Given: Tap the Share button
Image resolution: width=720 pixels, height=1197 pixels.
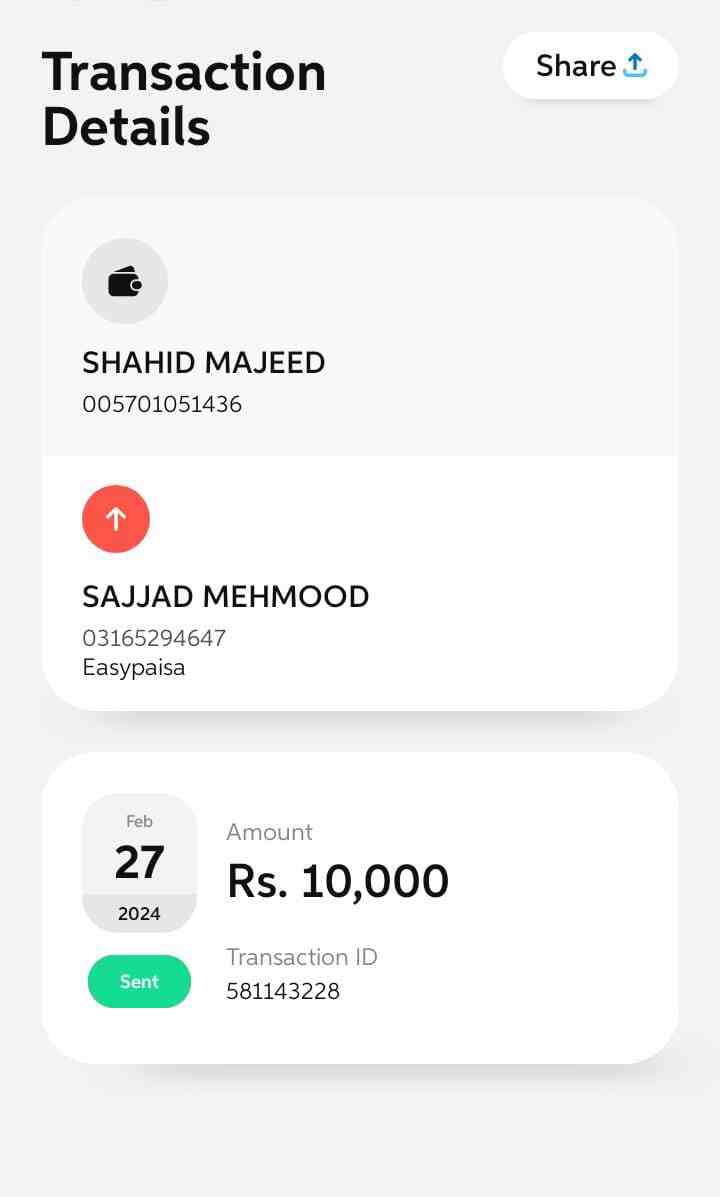Looking at the screenshot, I should [590, 66].
